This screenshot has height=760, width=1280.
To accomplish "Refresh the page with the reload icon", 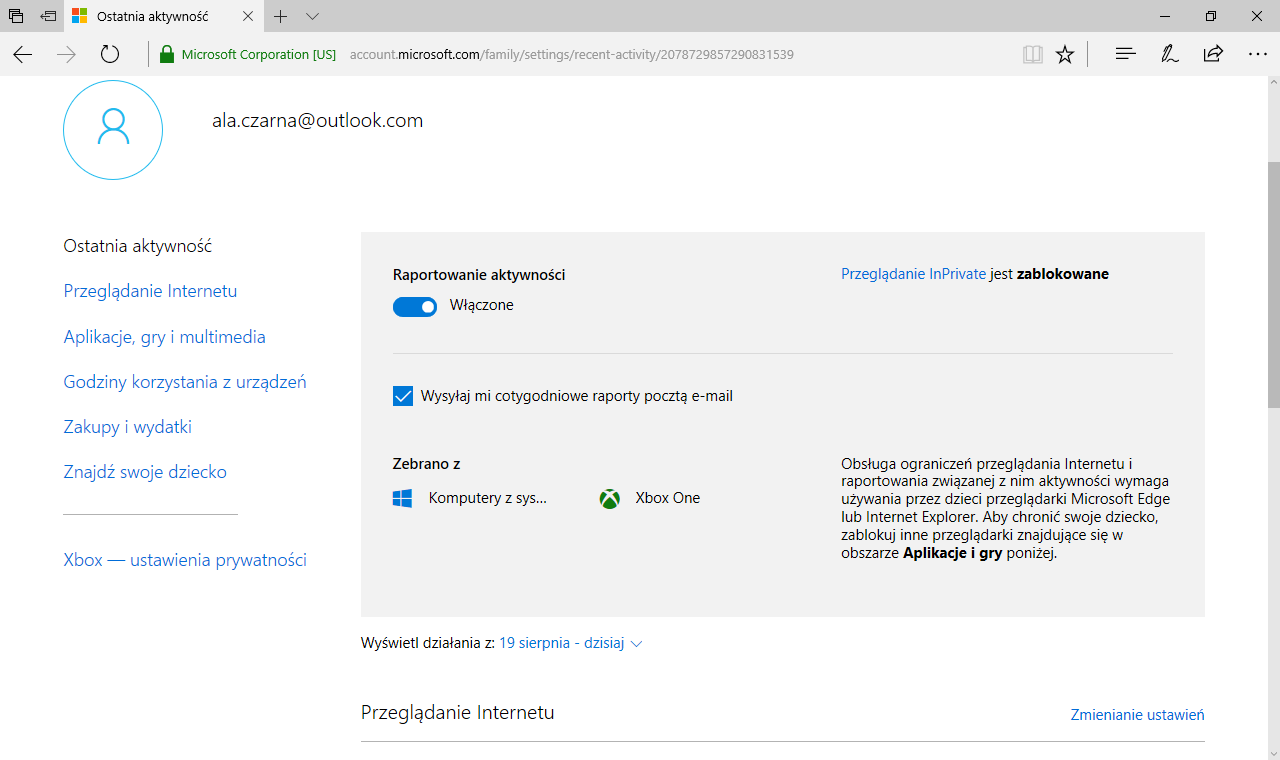I will pos(110,55).
